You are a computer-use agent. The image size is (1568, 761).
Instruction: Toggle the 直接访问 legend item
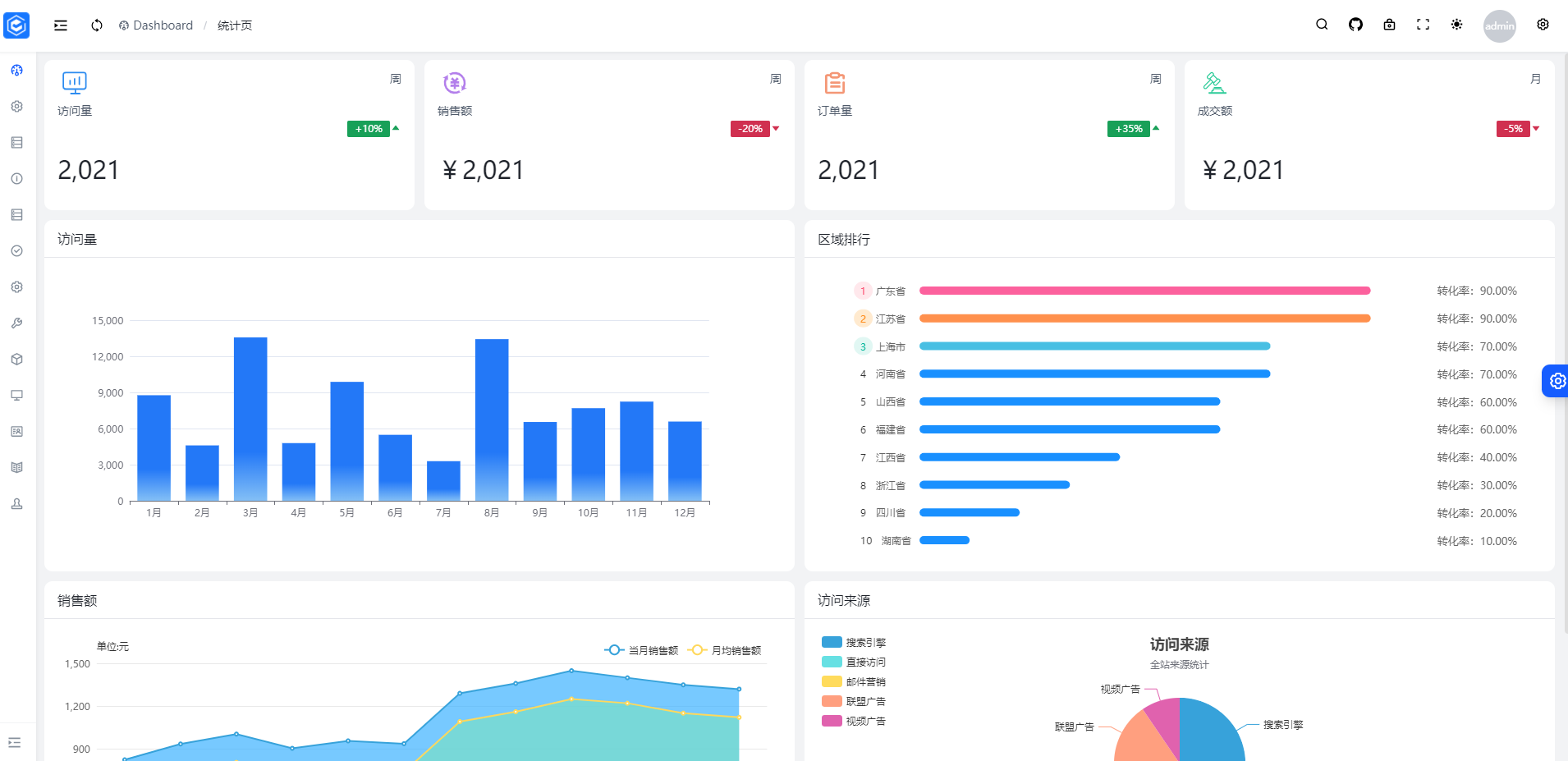click(x=854, y=662)
